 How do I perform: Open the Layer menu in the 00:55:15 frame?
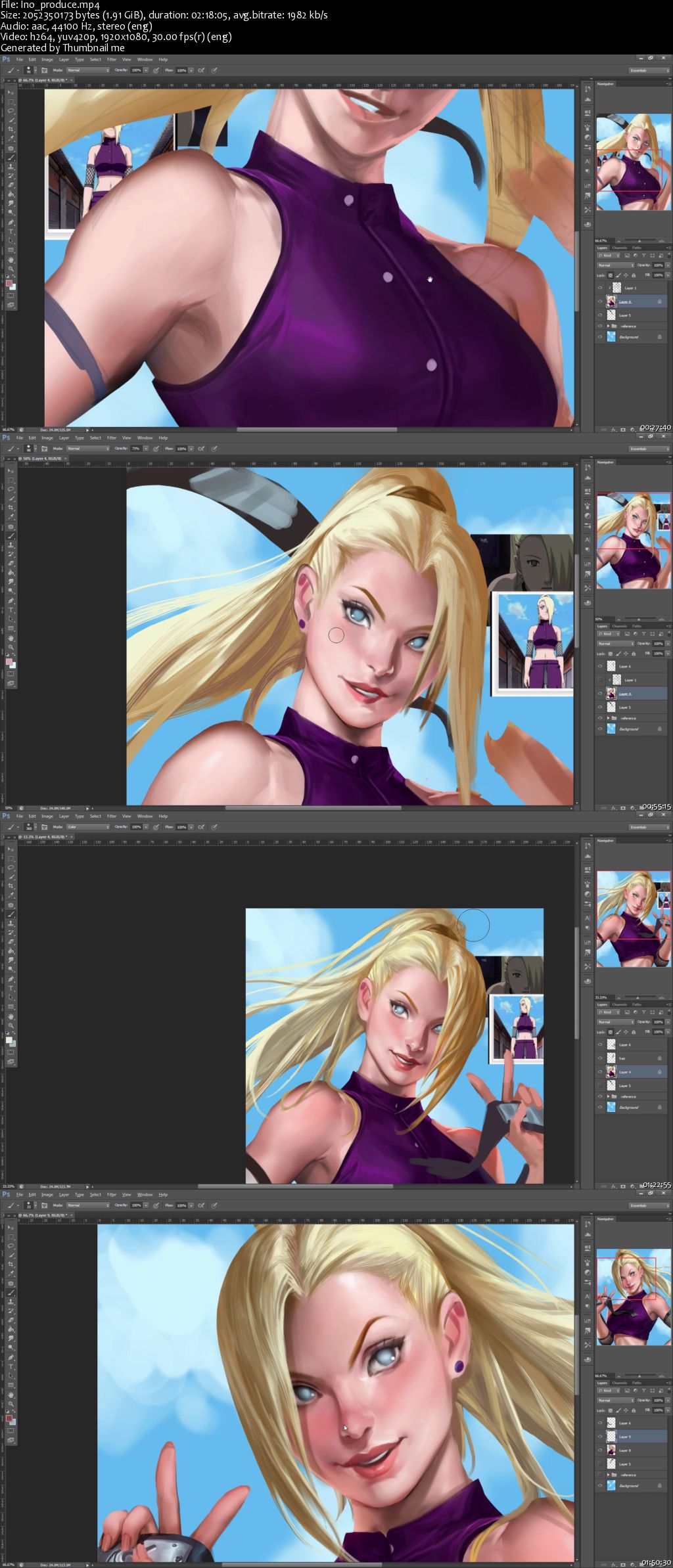(64, 437)
